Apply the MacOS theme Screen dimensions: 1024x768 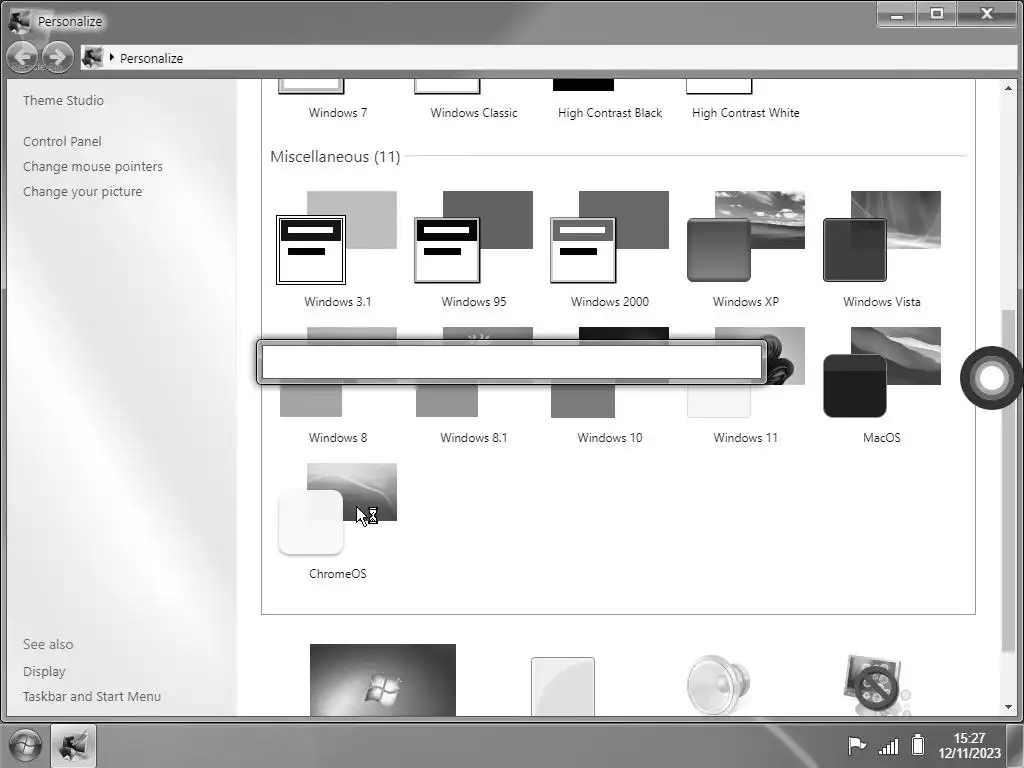click(882, 373)
